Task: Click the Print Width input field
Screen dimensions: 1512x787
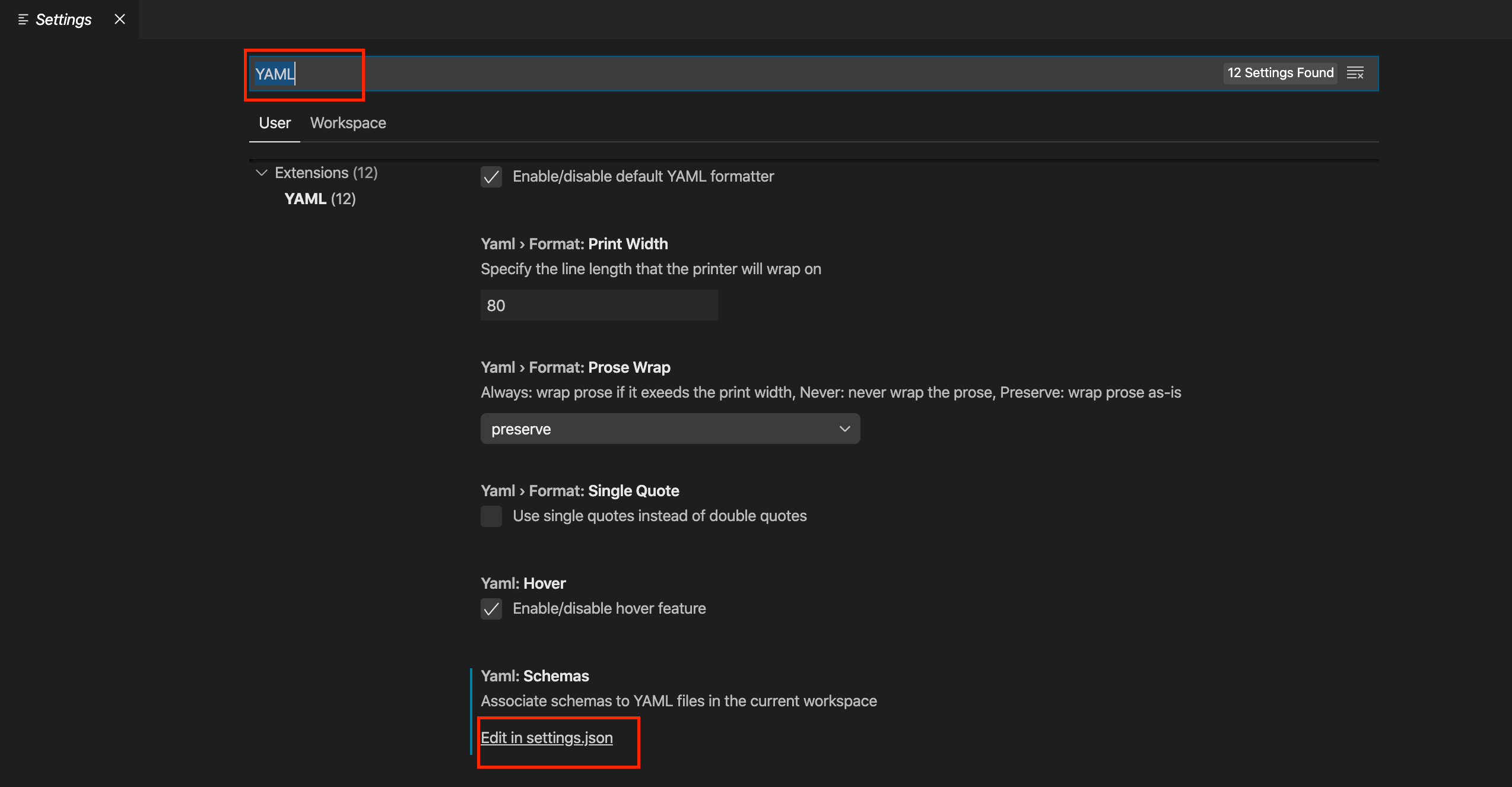Action: coord(599,305)
